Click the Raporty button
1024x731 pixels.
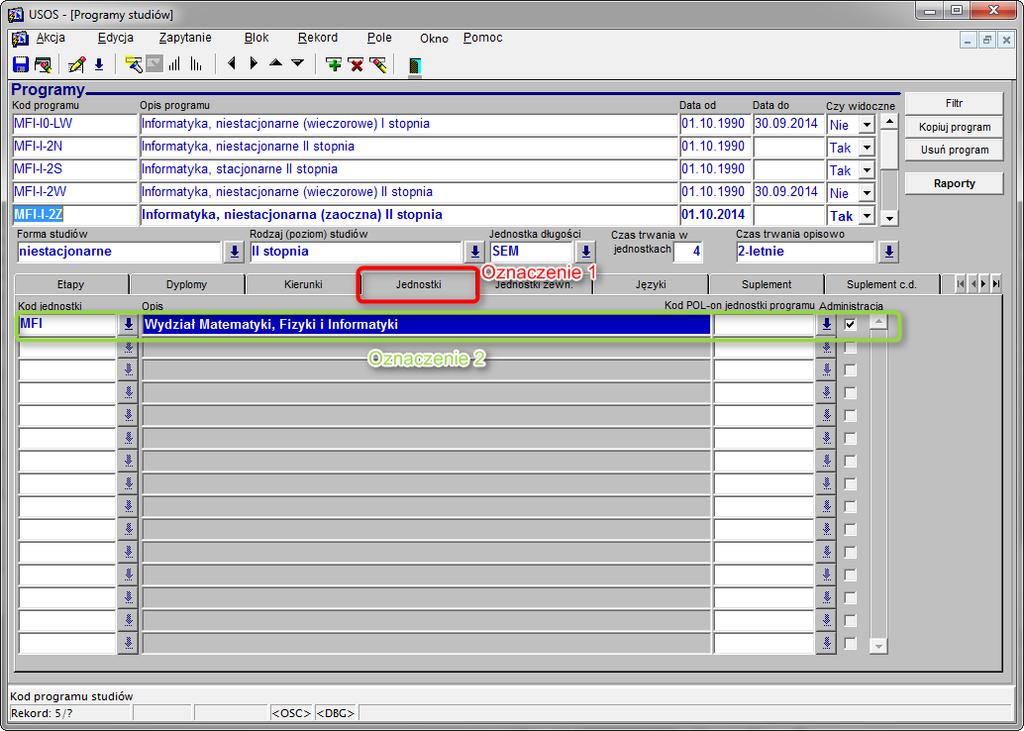(954, 184)
